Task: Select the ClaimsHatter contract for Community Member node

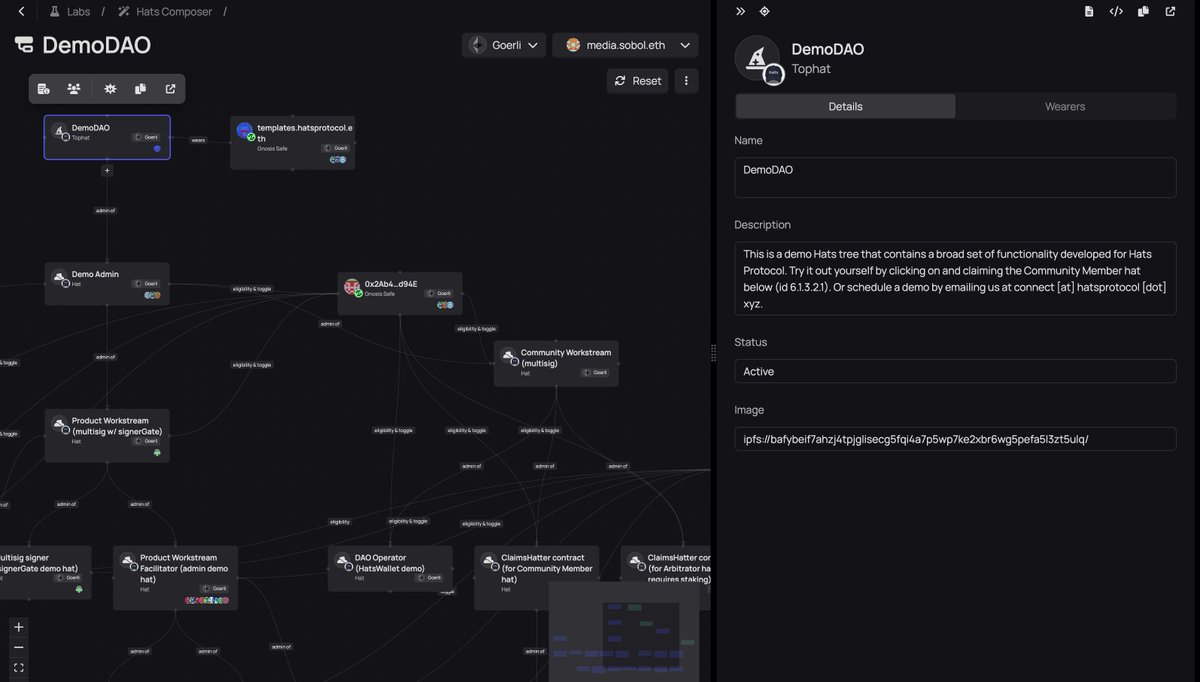Action: pyautogui.click(x=537, y=577)
